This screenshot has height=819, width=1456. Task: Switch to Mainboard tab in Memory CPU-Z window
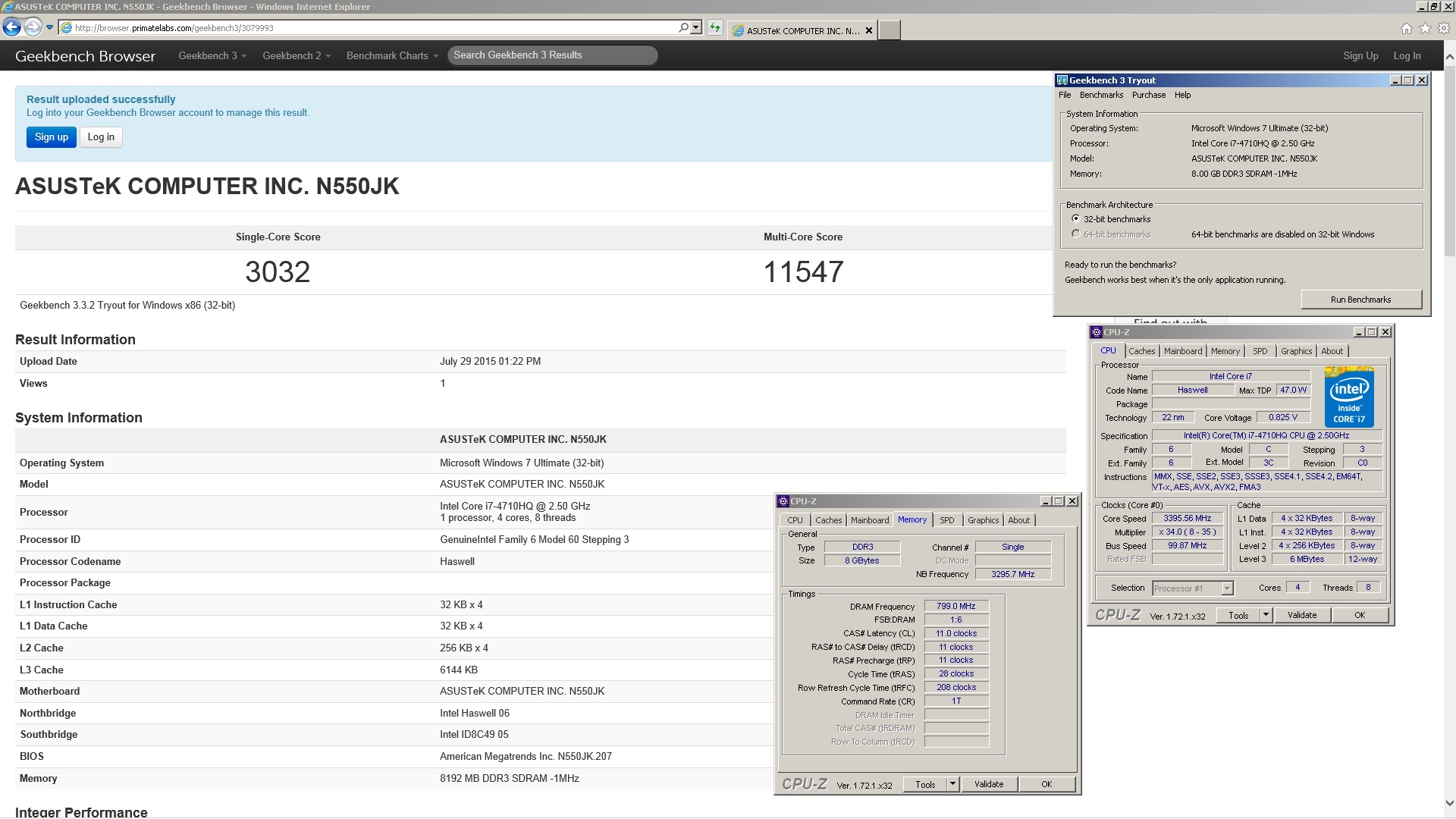point(870,520)
